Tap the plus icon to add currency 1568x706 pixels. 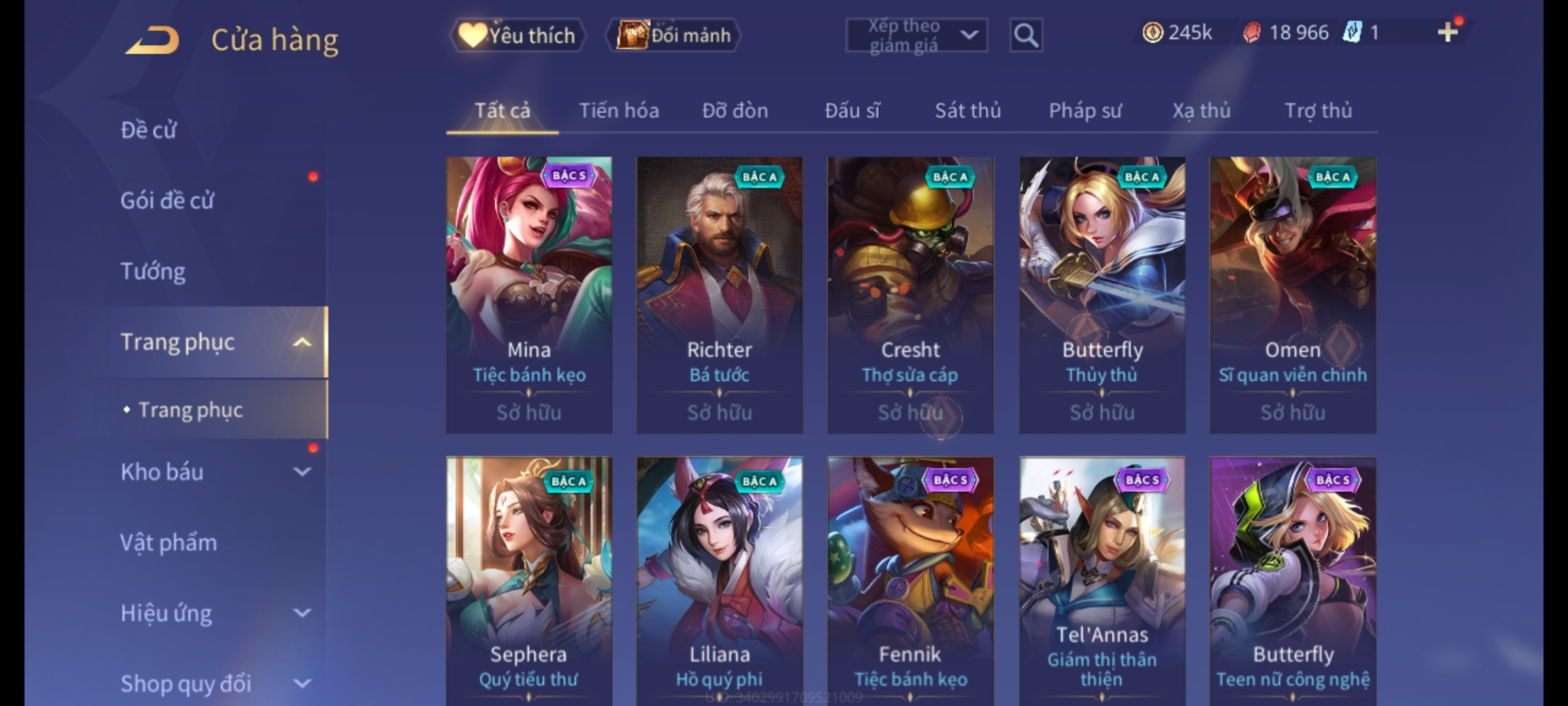pyautogui.click(x=1448, y=32)
